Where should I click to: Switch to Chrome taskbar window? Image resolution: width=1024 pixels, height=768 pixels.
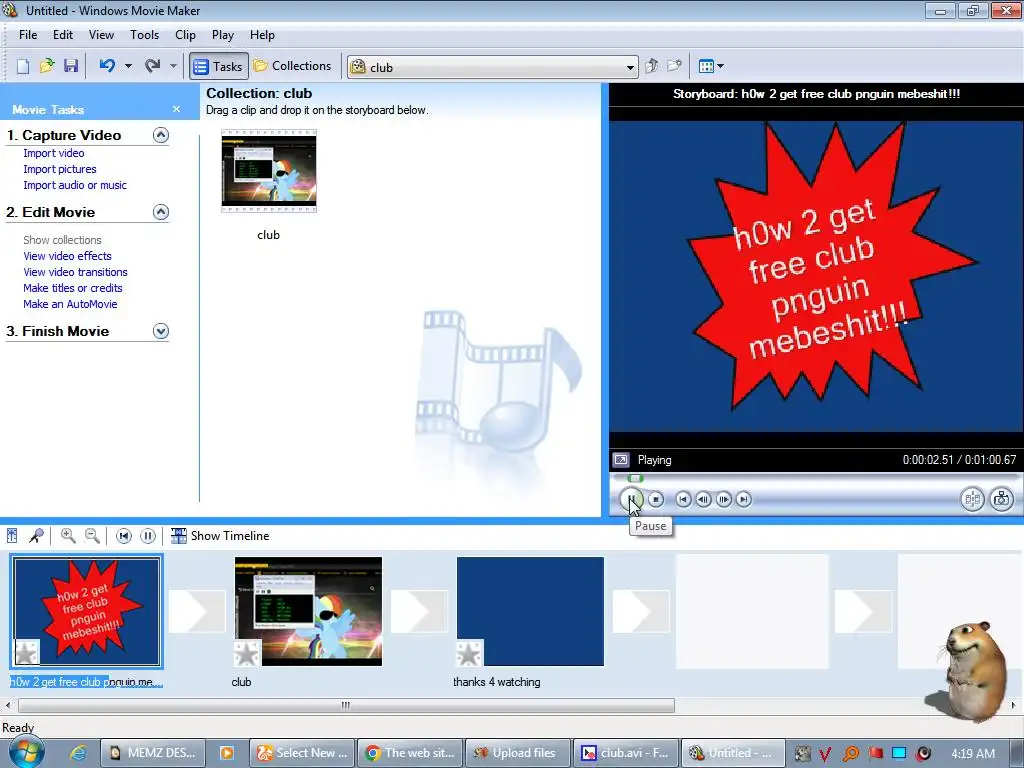pyautogui.click(x=410, y=753)
